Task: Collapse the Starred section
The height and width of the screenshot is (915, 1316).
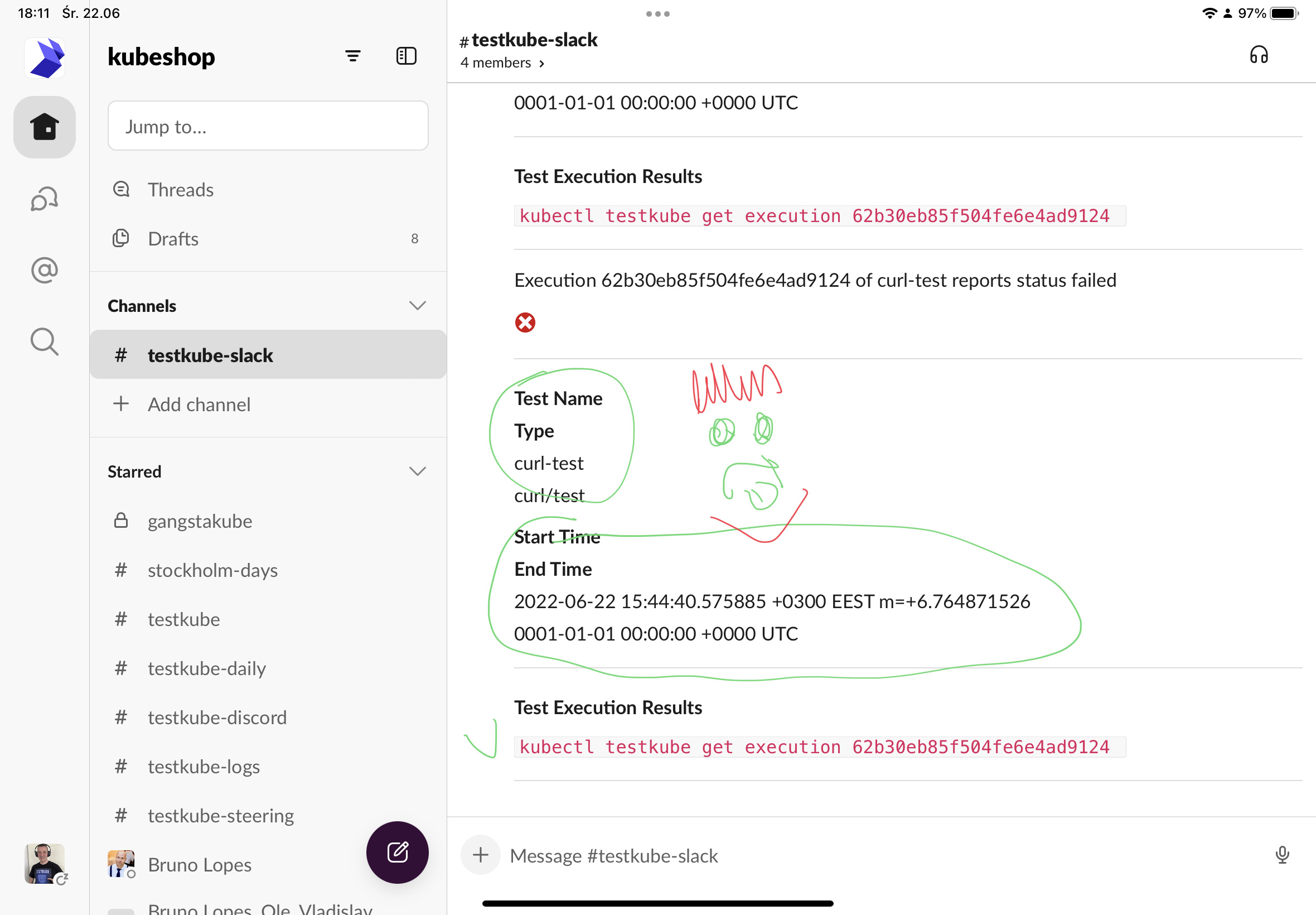Action: click(x=417, y=471)
